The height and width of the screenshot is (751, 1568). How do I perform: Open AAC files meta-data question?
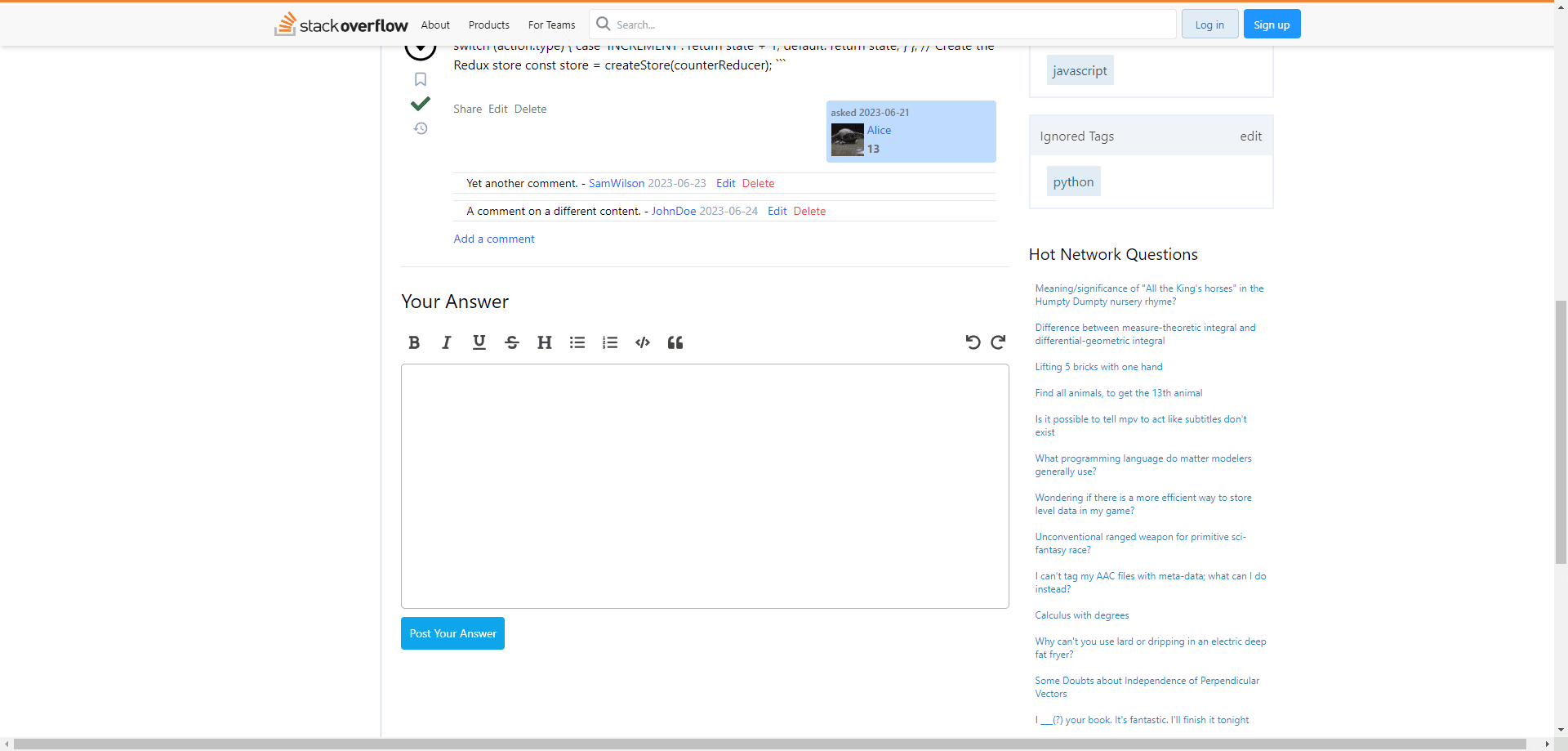pos(1151,583)
